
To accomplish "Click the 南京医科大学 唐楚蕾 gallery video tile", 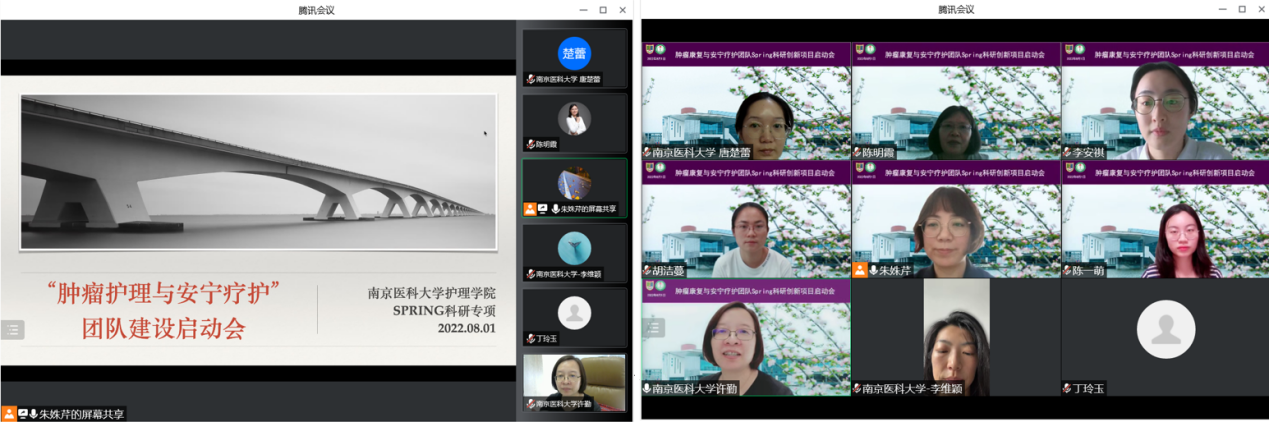I will point(745,110).
